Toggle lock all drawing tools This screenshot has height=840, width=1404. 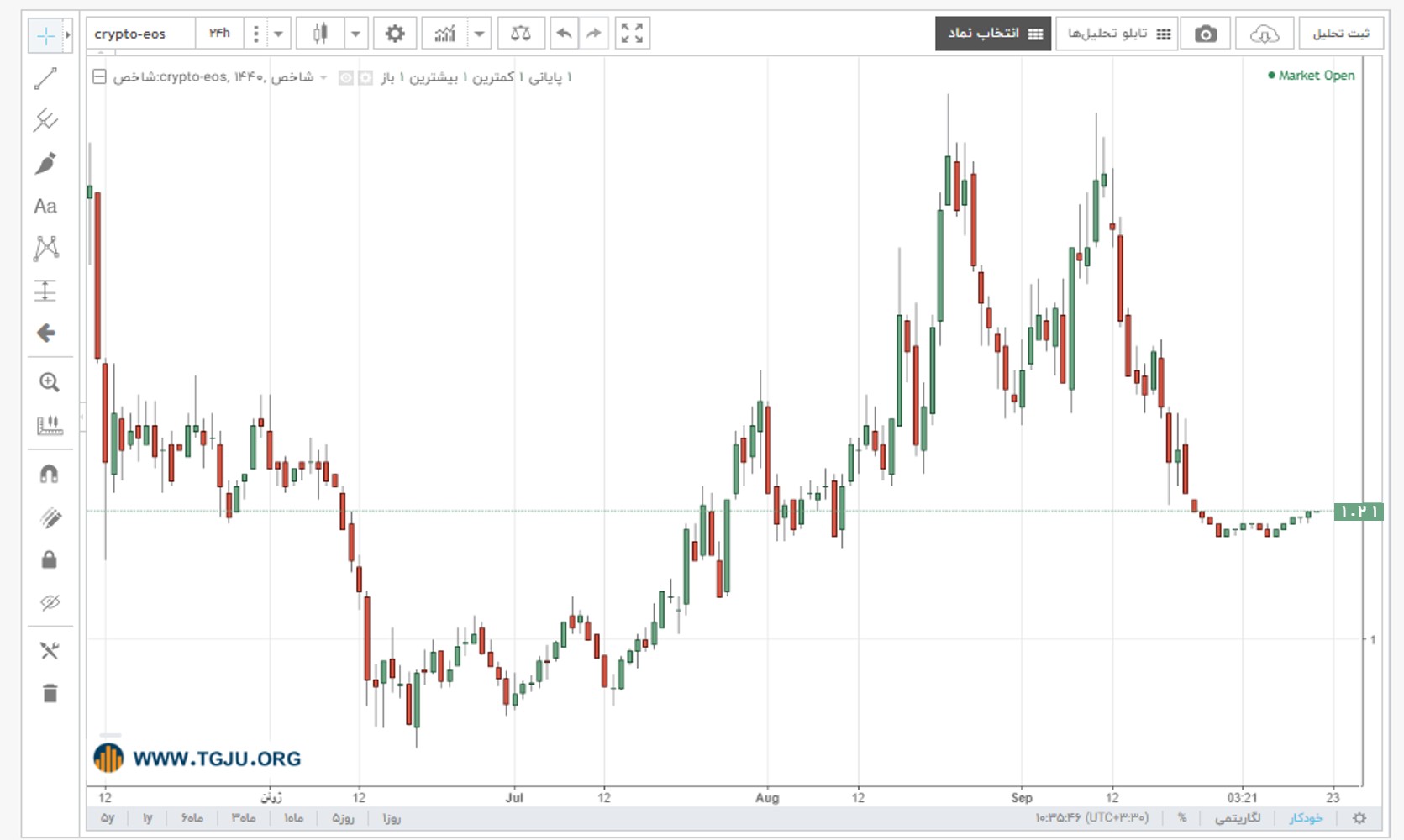click(x=50, y=559)
